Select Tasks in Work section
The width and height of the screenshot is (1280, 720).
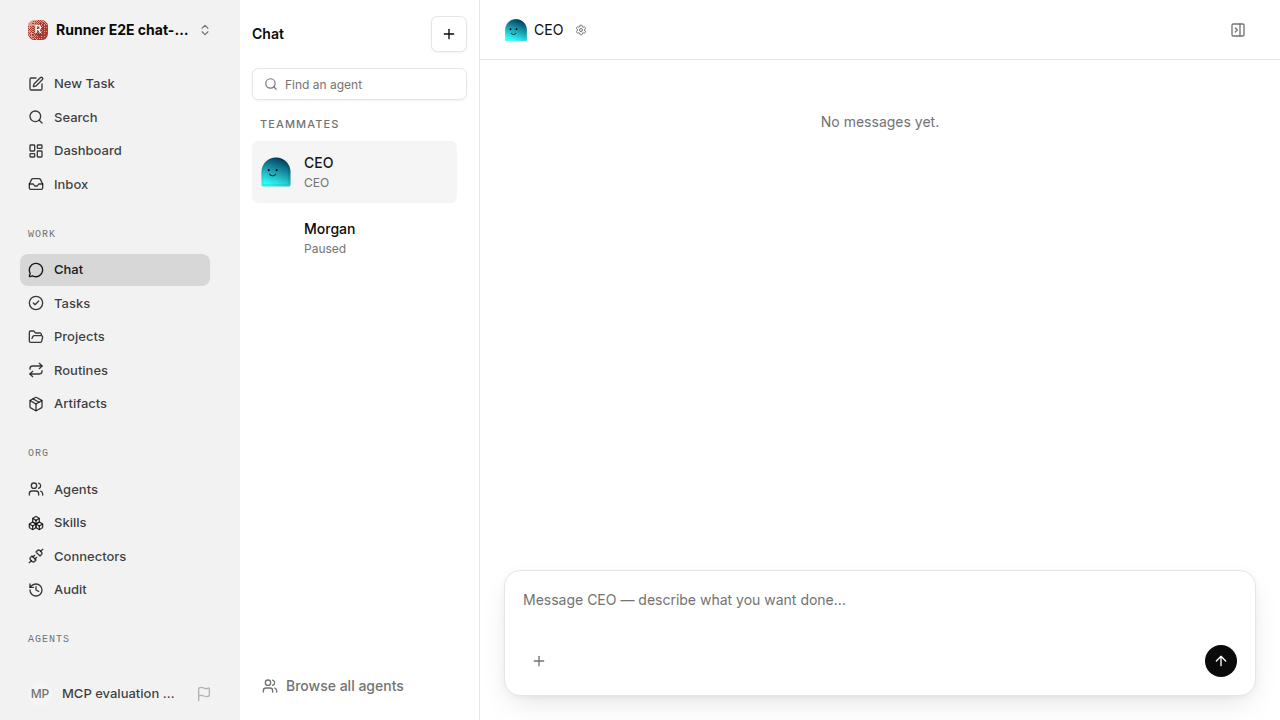tap(115, 303)
